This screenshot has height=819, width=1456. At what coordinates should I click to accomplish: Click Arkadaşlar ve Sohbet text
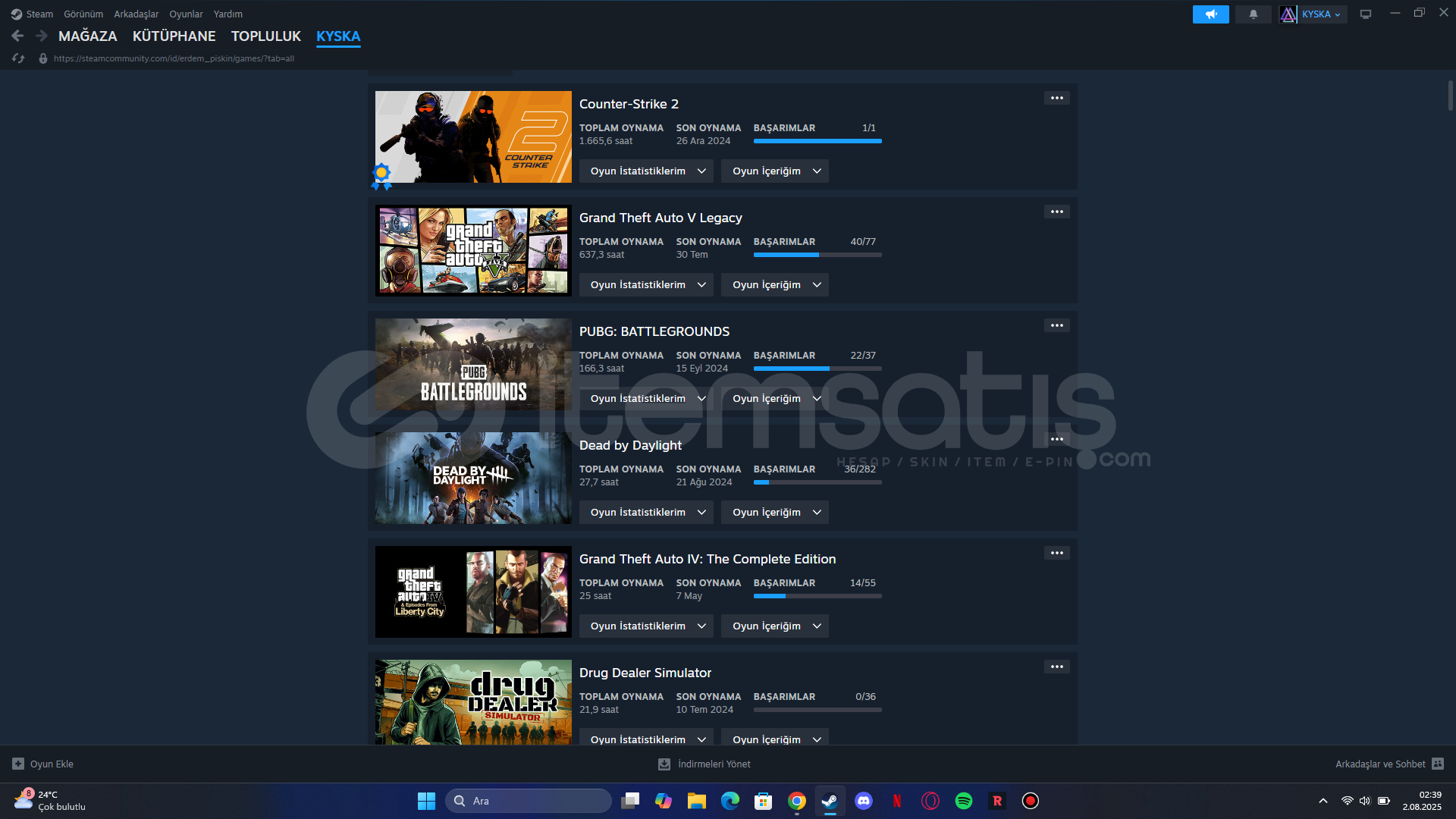click(x=1380, y=764)
